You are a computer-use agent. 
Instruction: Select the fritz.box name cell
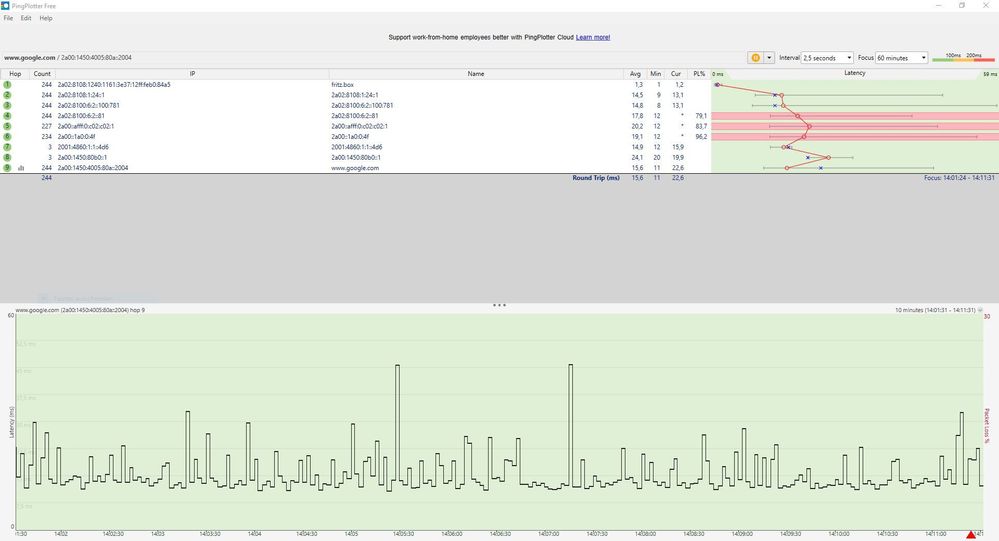(342, 85)
